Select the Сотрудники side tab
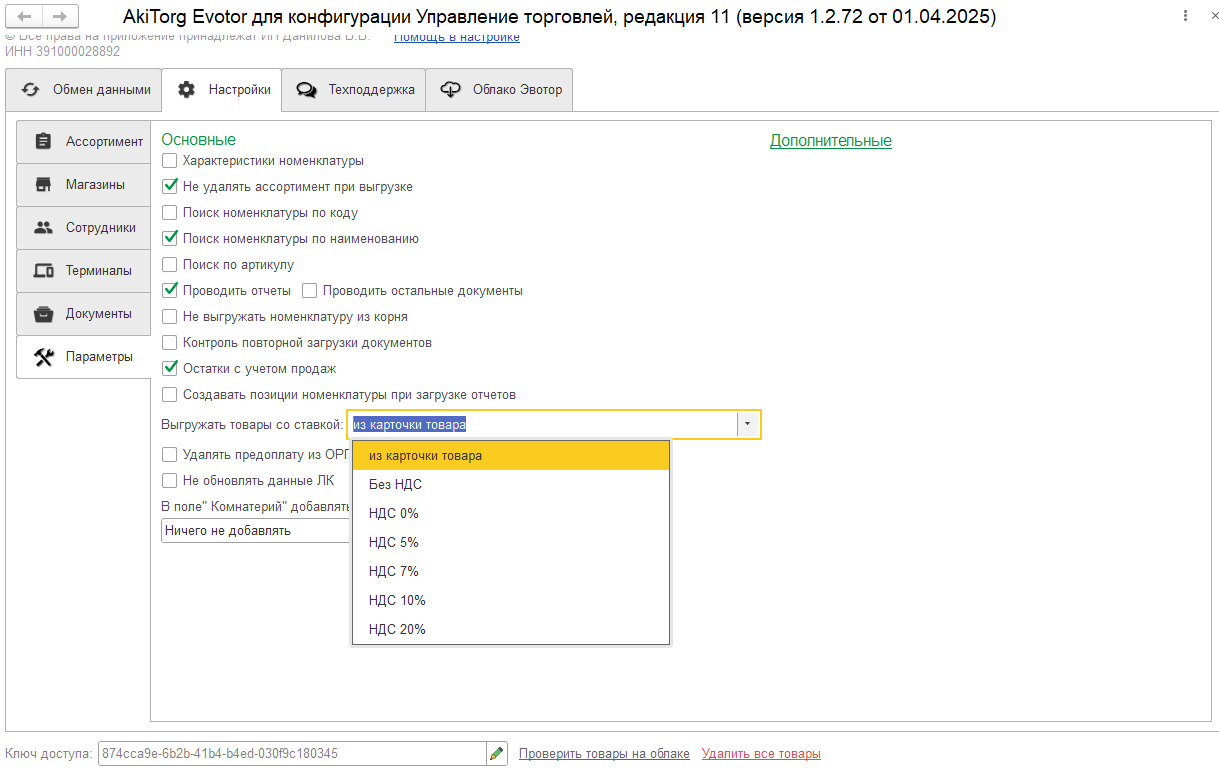 (x=84, y=228)
